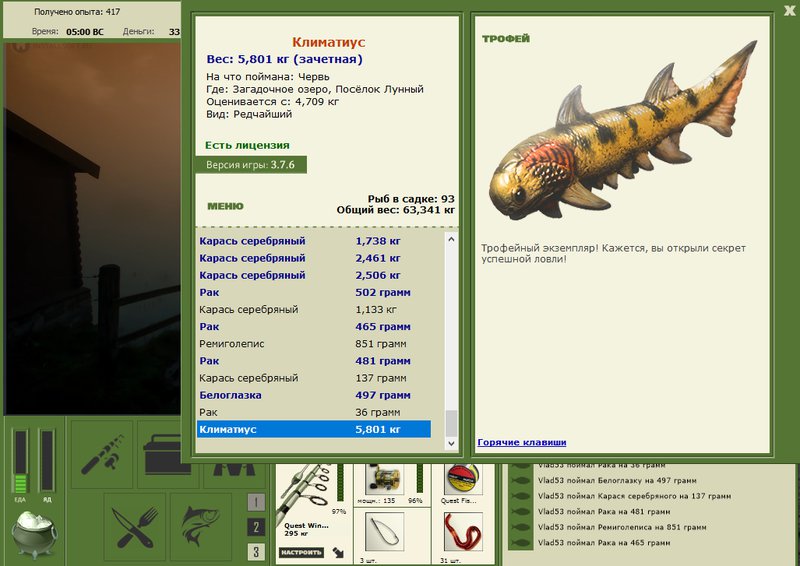Screen dimensions: 800x566
Task: Select the Рак 481 грамм row
Action: point(314,361)
